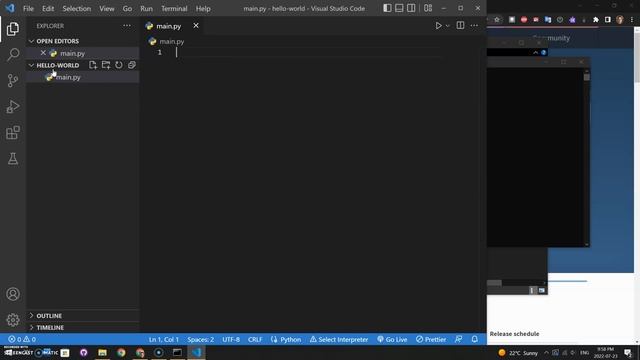This screenshot has height=360, width=640.
Task: Split the editor to the right
Action: 460,25
